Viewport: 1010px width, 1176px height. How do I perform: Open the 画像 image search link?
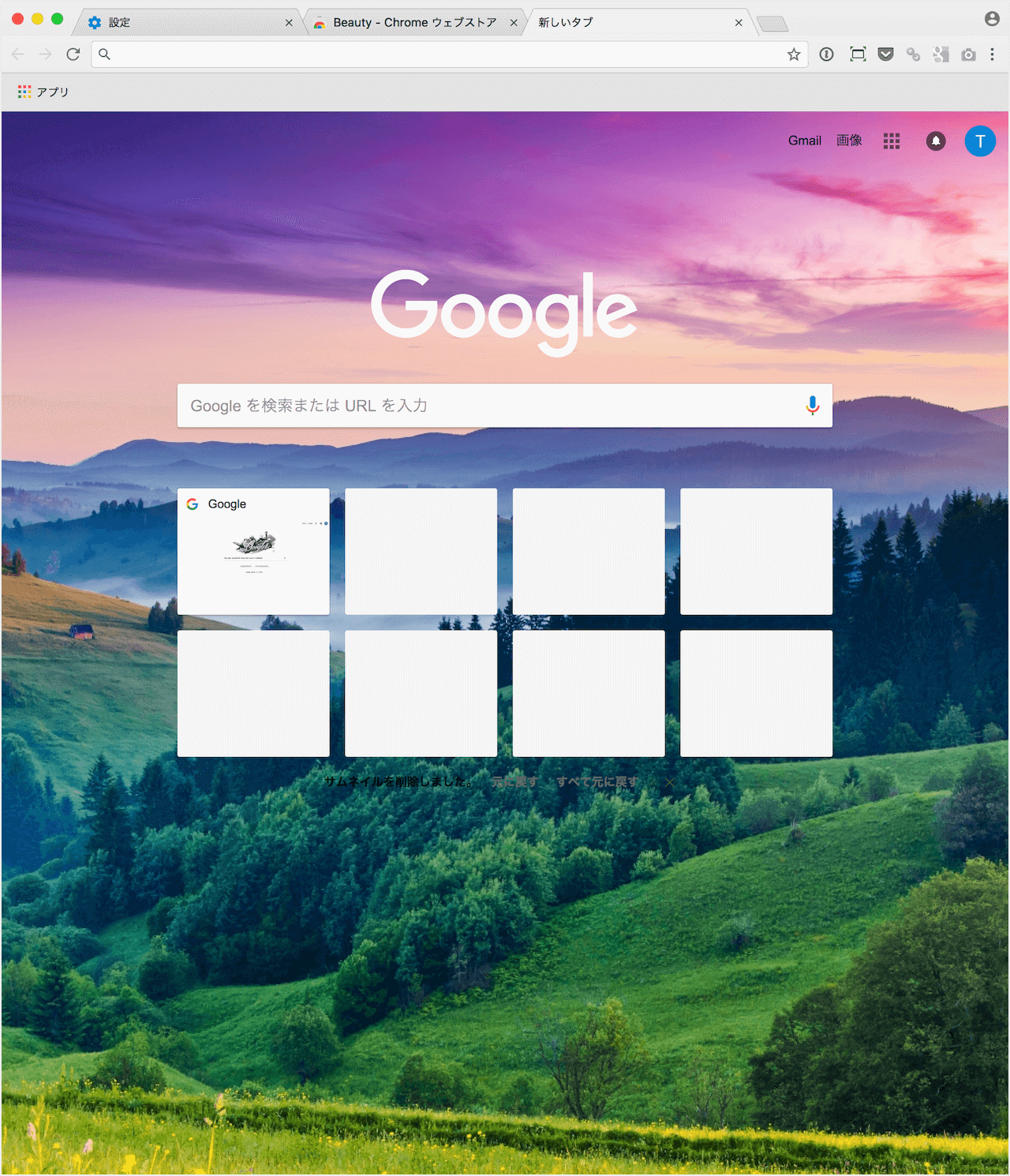[x=849, y=140]
